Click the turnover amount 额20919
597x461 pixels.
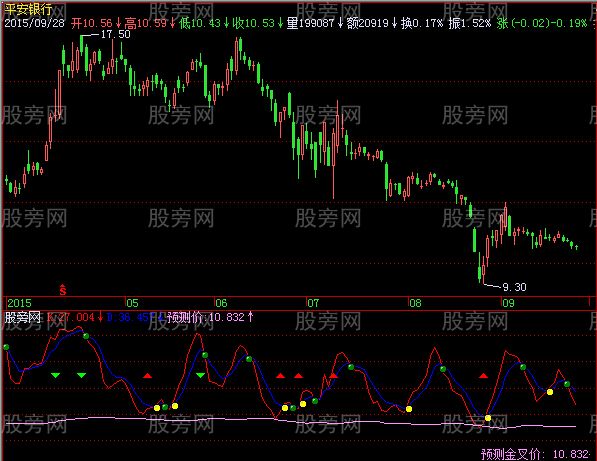tap(367, 23)
